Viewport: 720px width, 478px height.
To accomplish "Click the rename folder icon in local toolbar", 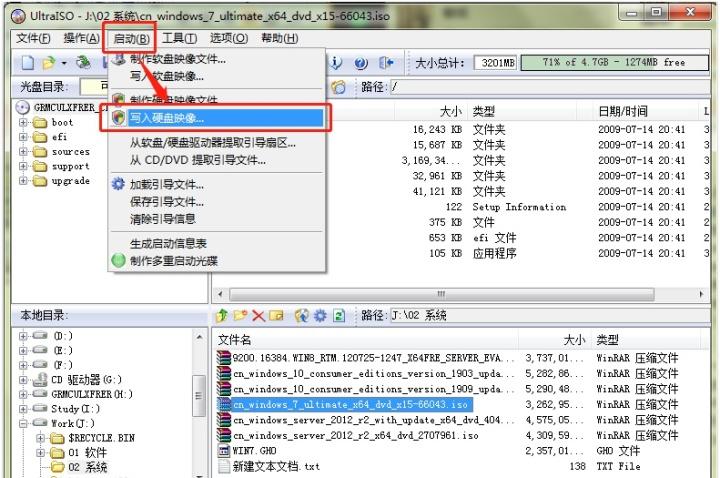I will [276, 315].
